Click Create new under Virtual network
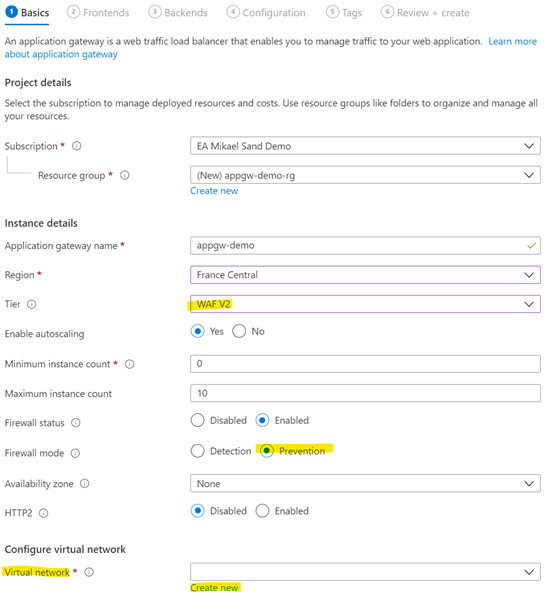Screen dimensions: 560x600 point(214,587)
